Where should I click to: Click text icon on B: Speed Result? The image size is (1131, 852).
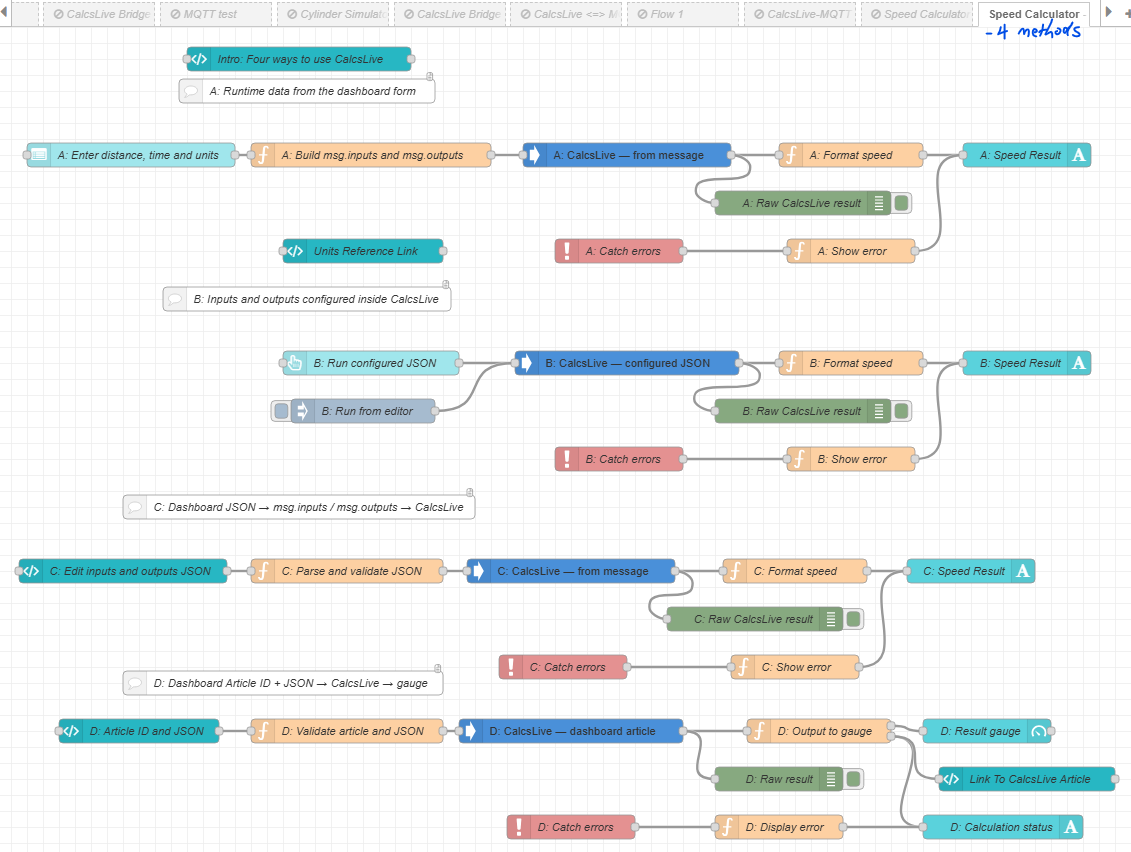tap(1079, 364)
